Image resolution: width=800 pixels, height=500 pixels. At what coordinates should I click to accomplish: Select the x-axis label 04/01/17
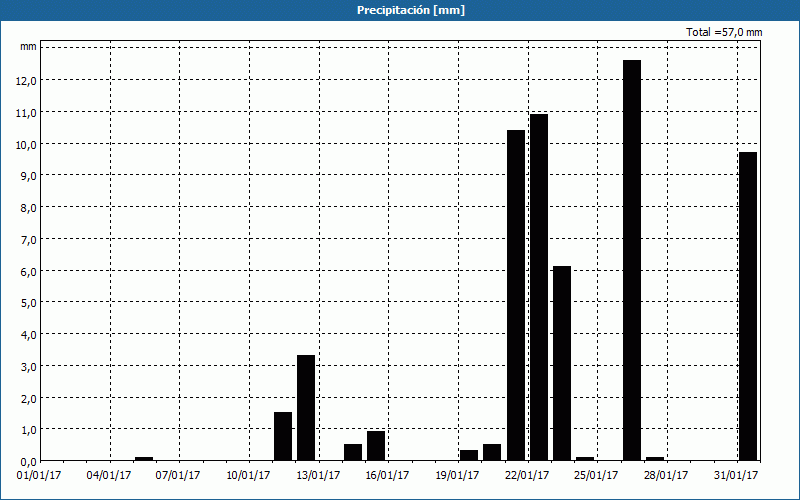[109, 475]
